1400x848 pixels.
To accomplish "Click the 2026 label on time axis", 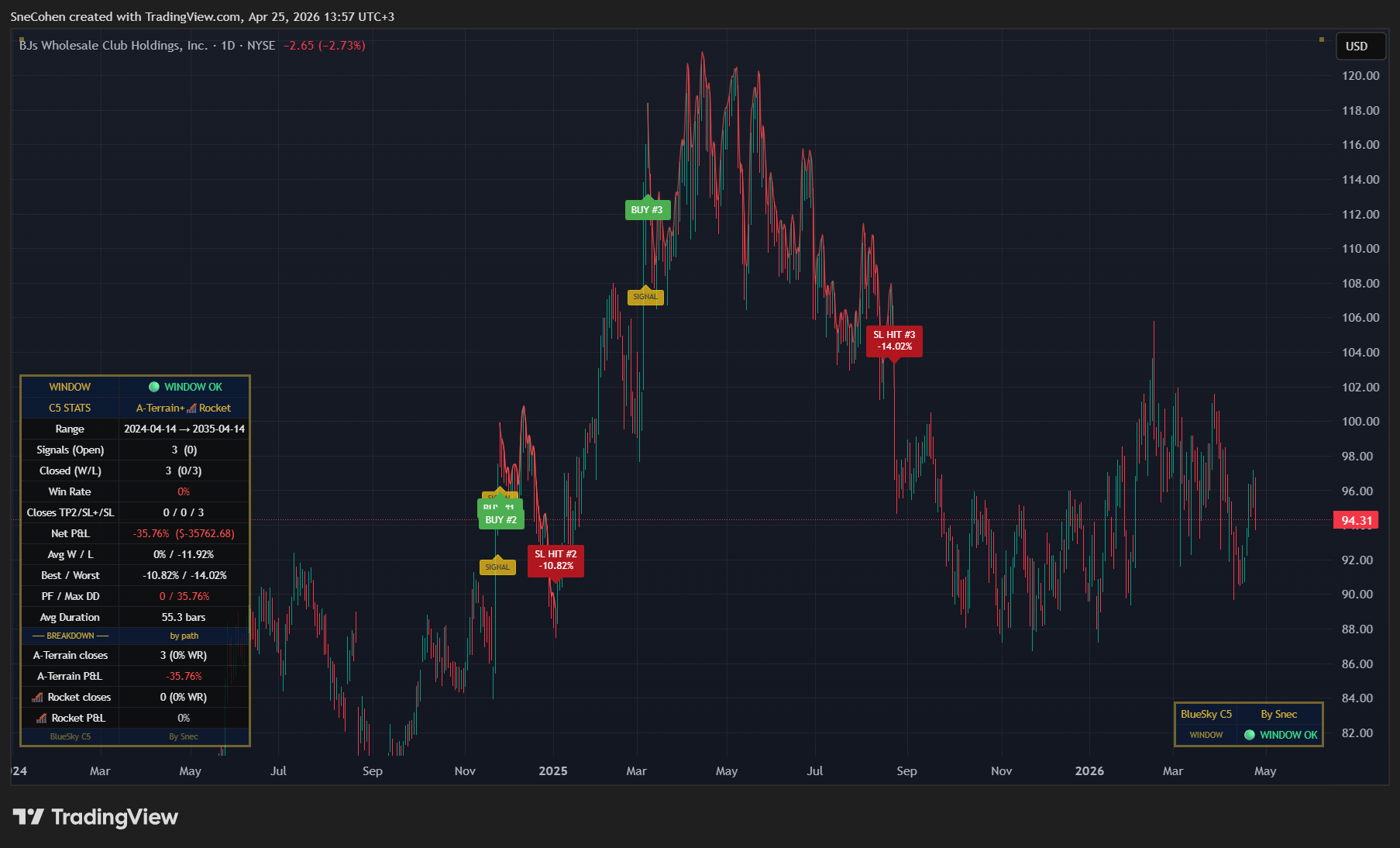I will (x=1089, y=770).
